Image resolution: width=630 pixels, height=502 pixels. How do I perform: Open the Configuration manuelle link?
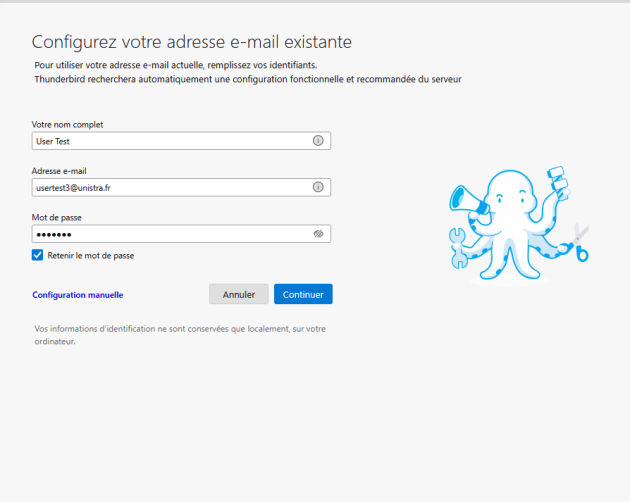point(77,295)
